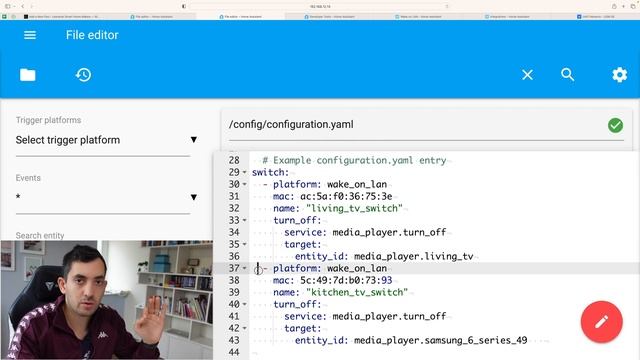Collapse the fold arrow at line 30
Viewport: 640px width, 360px height.
pos(244,184)
